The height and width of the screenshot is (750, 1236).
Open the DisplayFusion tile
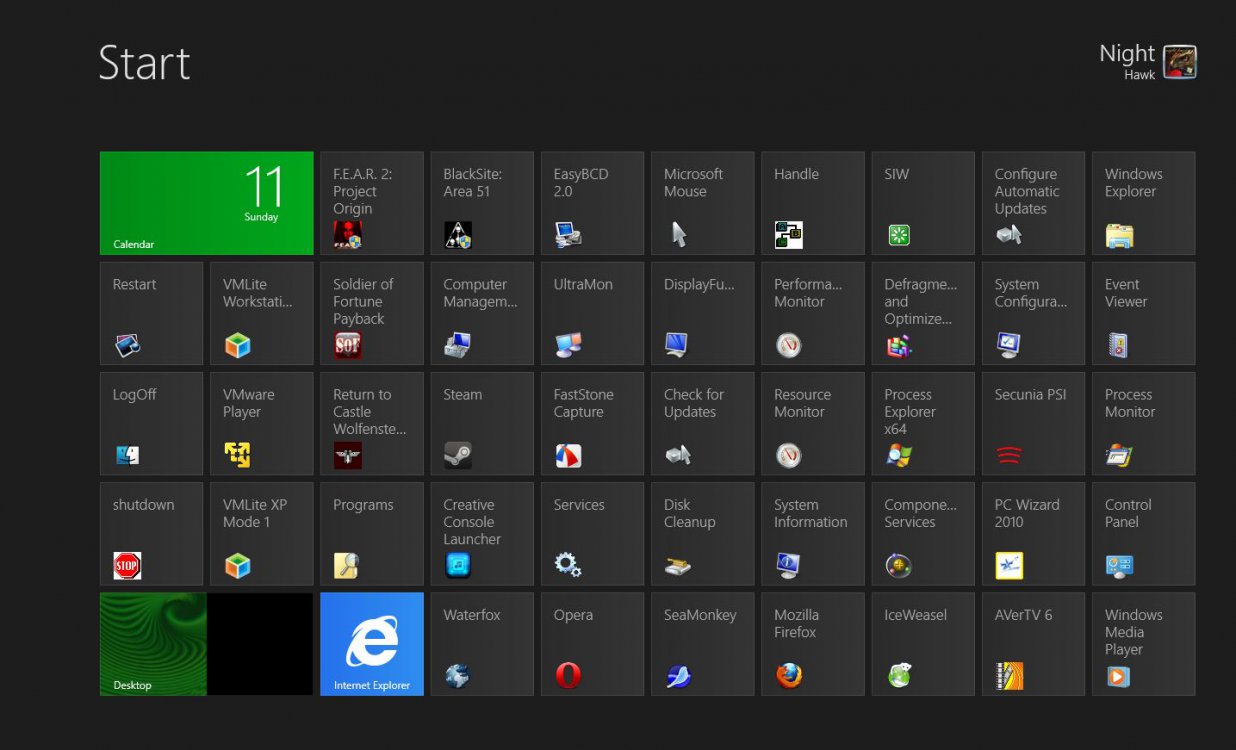coord(703,313)
